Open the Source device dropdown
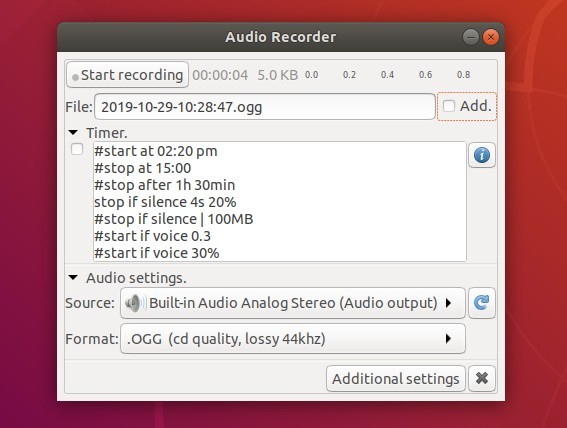This screenshot has height=428, width=567. [293, 303]
